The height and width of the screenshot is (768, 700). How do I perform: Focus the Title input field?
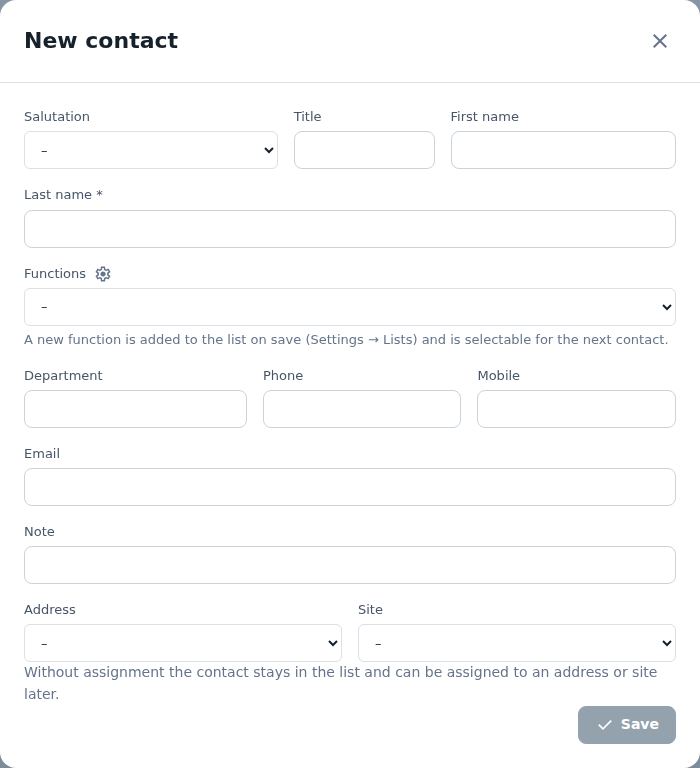[364, 150]
